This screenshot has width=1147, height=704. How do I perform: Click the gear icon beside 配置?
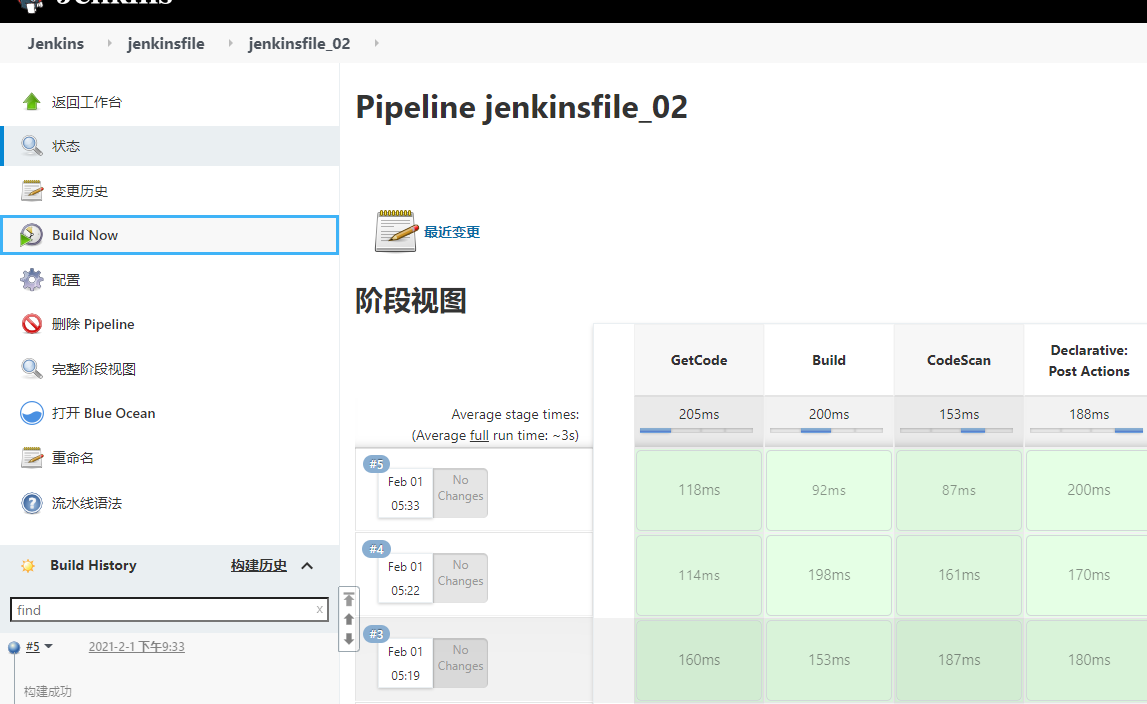(31, 280)
